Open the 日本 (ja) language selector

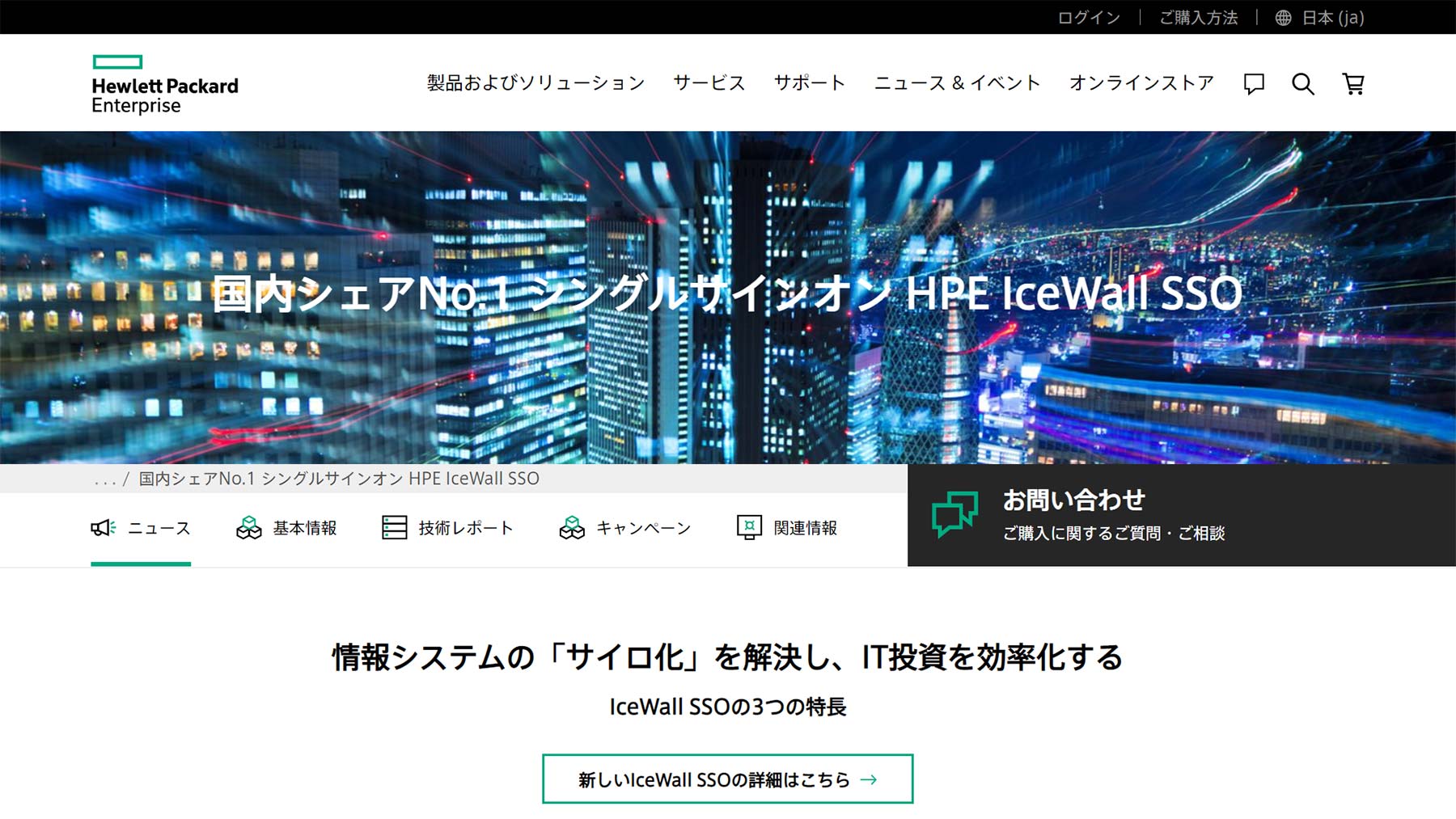1320,18
